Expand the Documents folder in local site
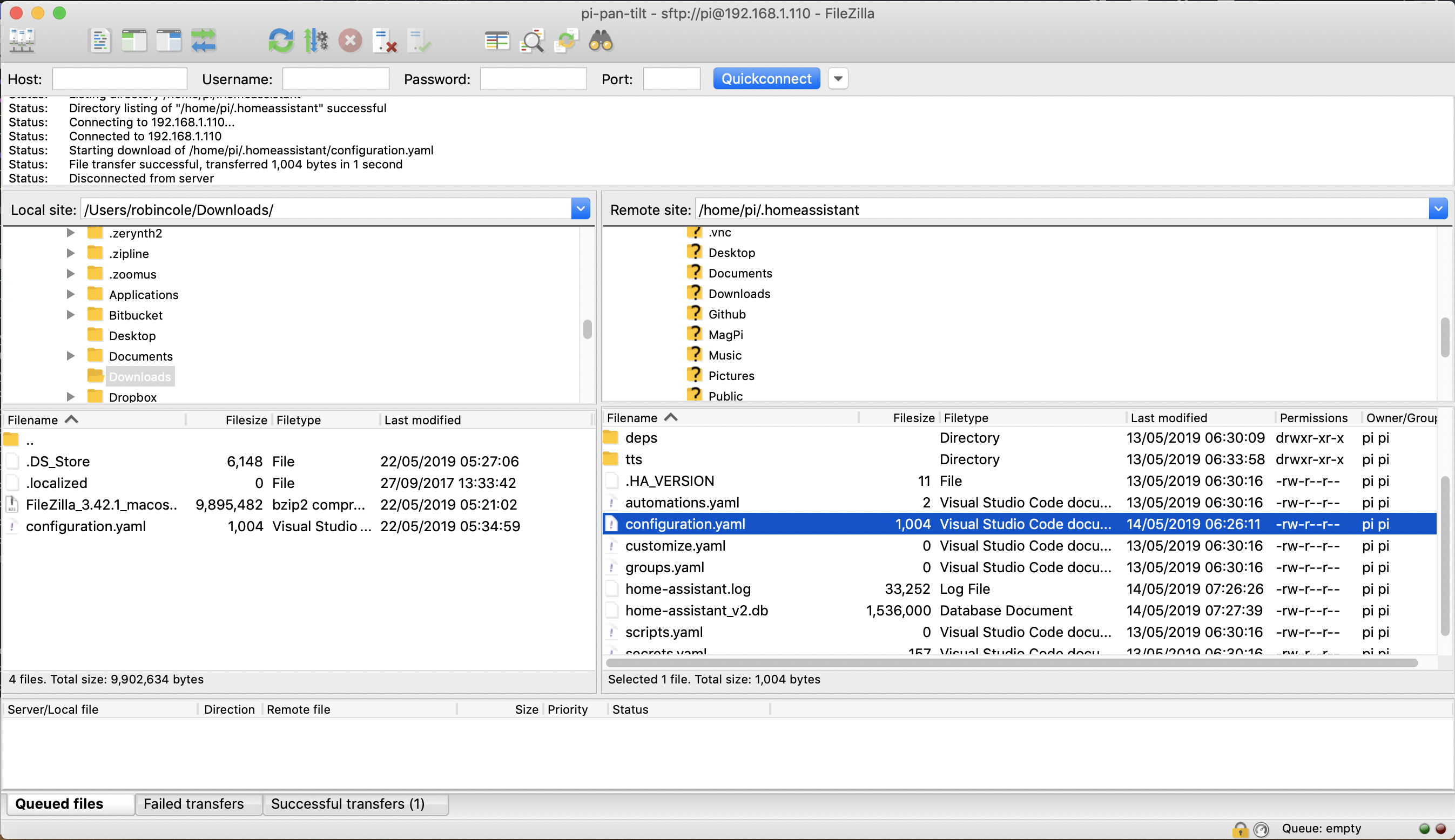 coord(70,356)
